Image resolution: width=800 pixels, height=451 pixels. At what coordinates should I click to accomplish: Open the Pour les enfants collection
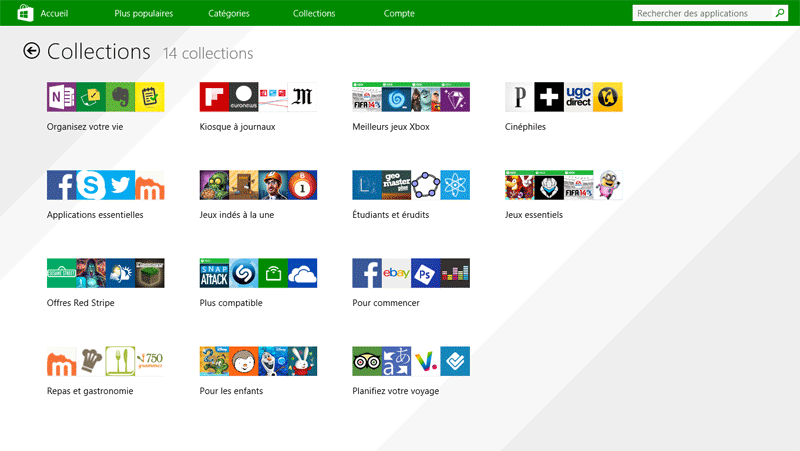(231, 391)
